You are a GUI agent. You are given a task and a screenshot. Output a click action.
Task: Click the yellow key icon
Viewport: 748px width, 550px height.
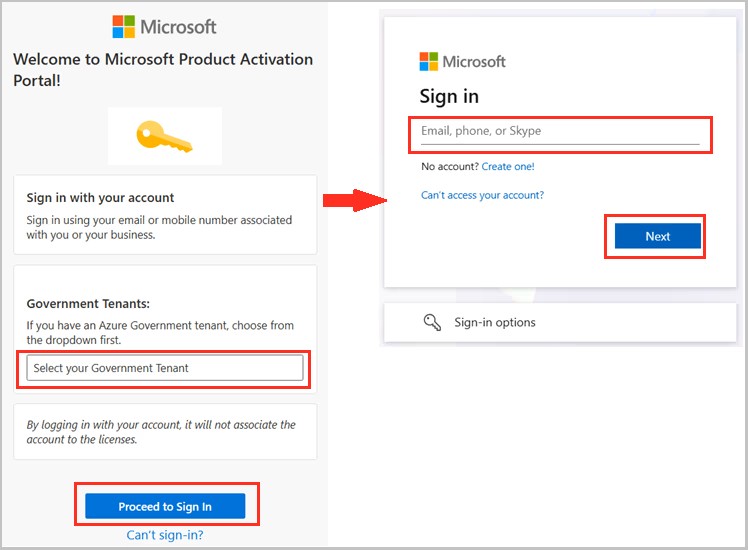[165, 136]
